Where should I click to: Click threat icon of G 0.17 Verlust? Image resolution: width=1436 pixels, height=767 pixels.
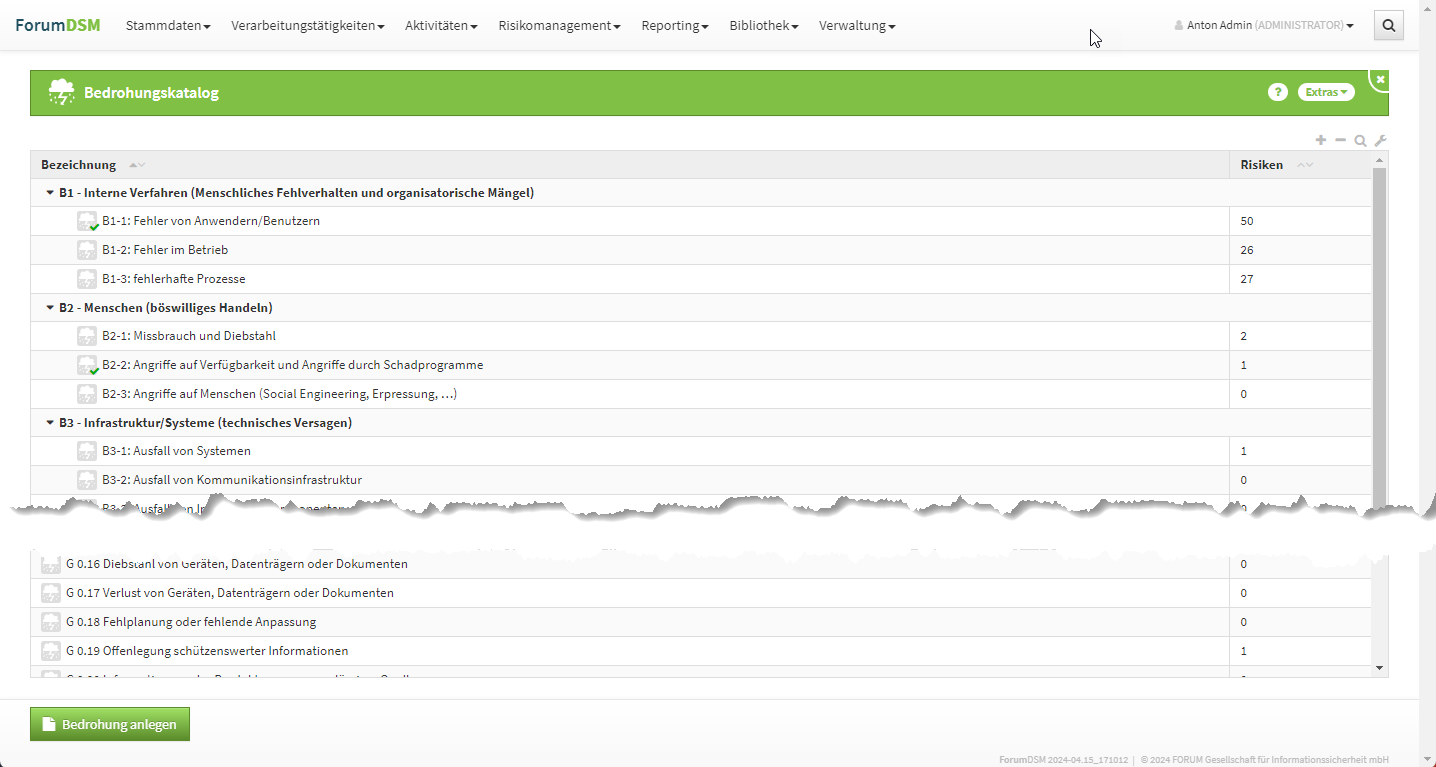(51, 593)
